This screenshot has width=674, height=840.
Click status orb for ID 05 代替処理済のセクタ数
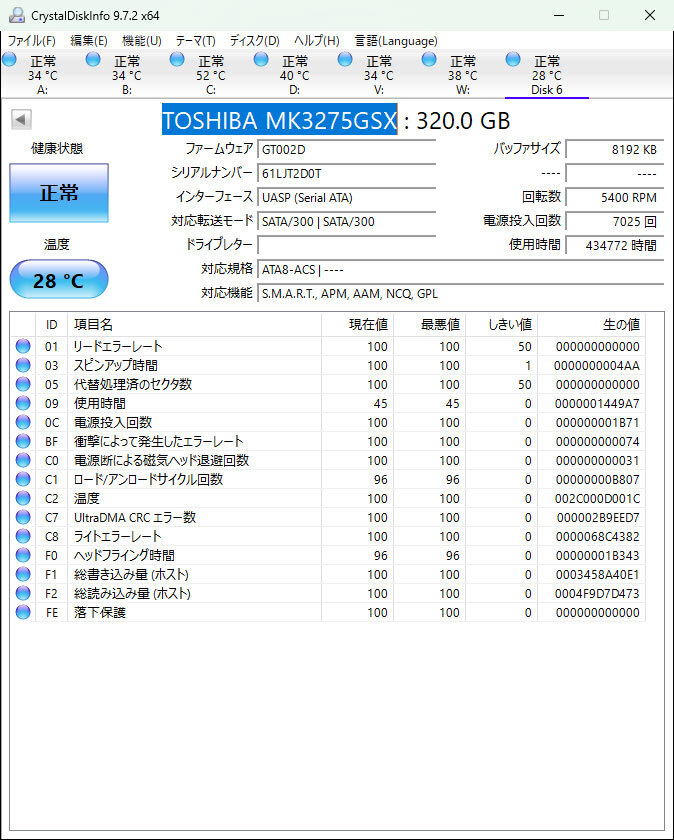(23, 384)
